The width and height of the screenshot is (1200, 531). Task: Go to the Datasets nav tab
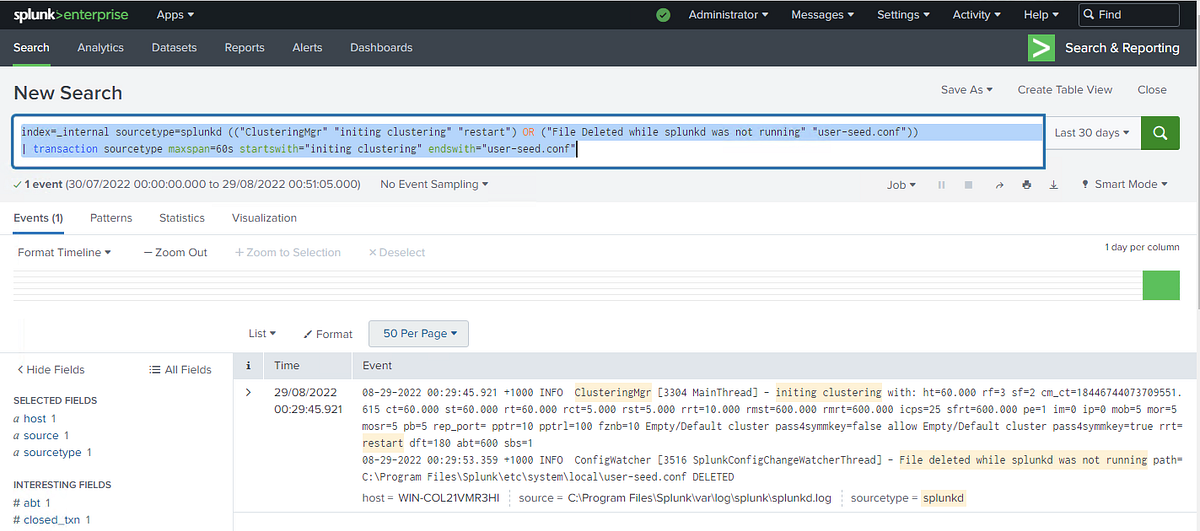pos(174,48)
